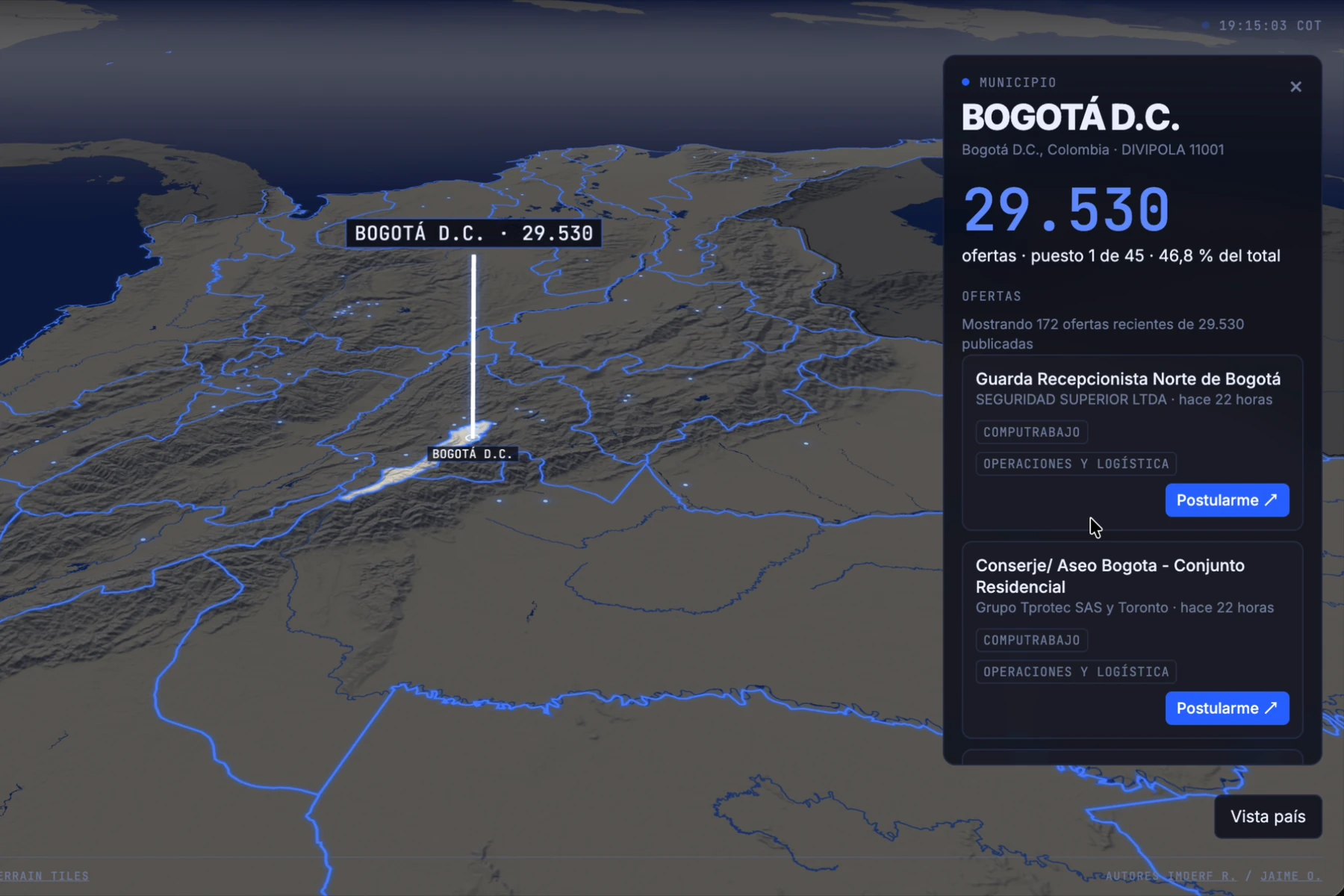Click the white Bogotá D.C. data spike
This screenshot has width=1344, height=896.
tap(473, 347)
